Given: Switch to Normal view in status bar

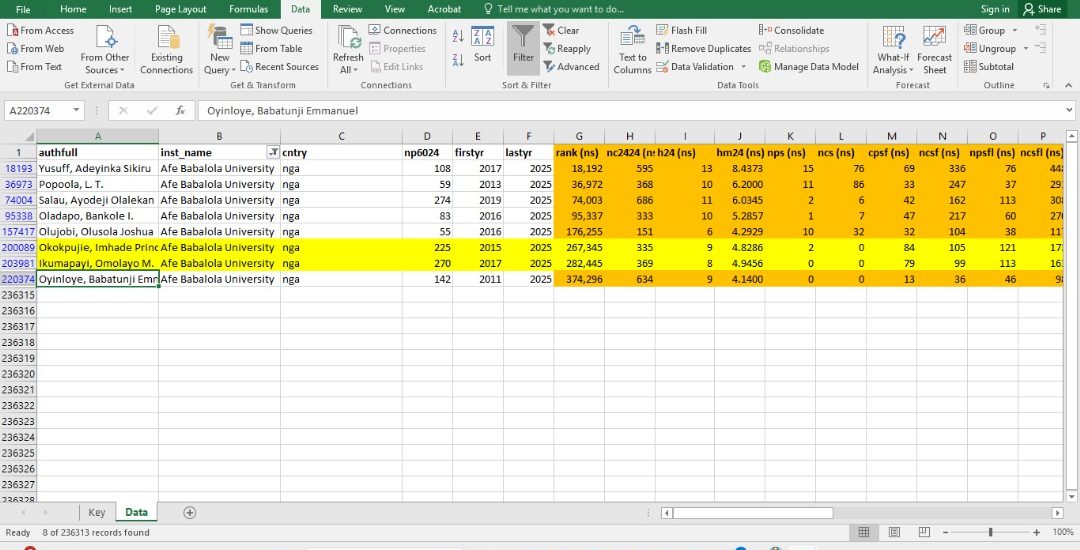Looking at the screenshot, I should (864, 532).
